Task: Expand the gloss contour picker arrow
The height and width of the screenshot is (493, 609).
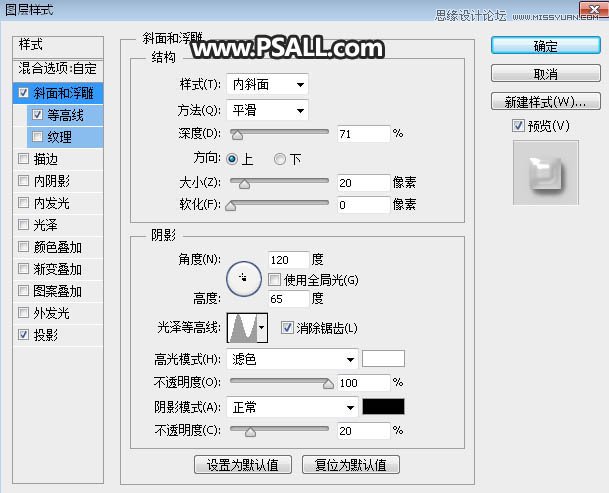Action: (262, 328)
